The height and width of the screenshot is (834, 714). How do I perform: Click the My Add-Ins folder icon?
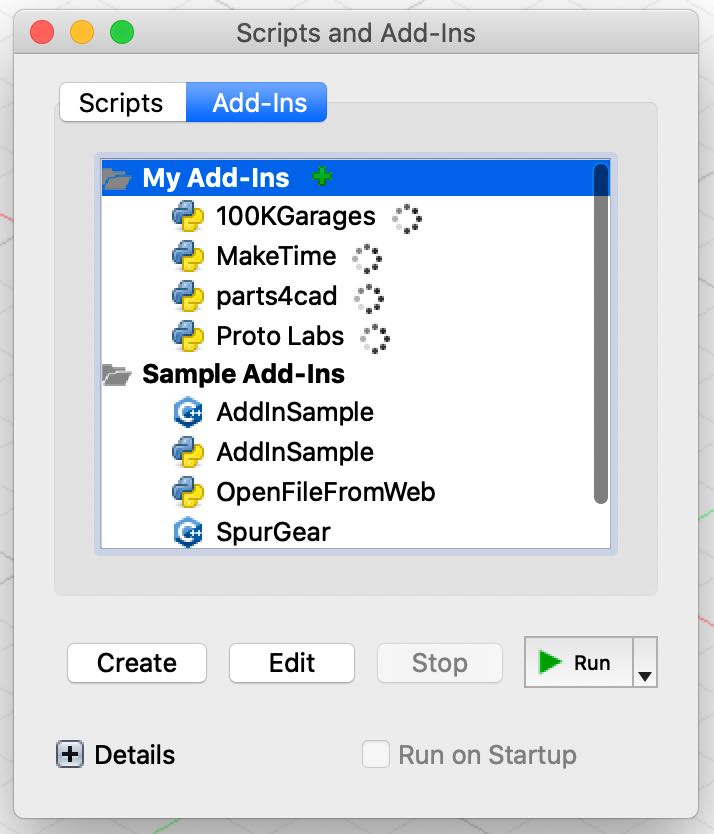point(117,178)
